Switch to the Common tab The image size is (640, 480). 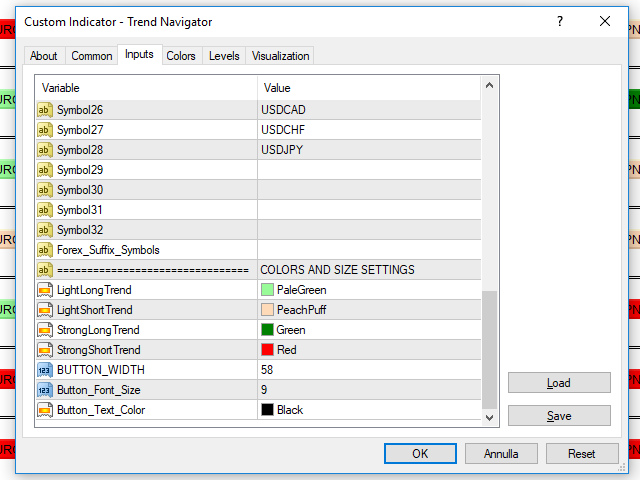pyautogui.click(x=92, y=56)
